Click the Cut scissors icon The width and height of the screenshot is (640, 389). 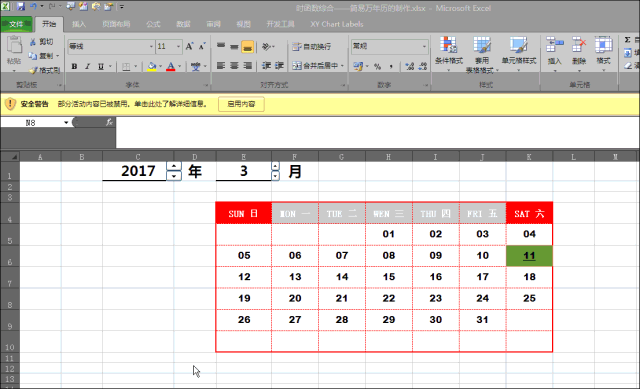(x=33, y=42)
